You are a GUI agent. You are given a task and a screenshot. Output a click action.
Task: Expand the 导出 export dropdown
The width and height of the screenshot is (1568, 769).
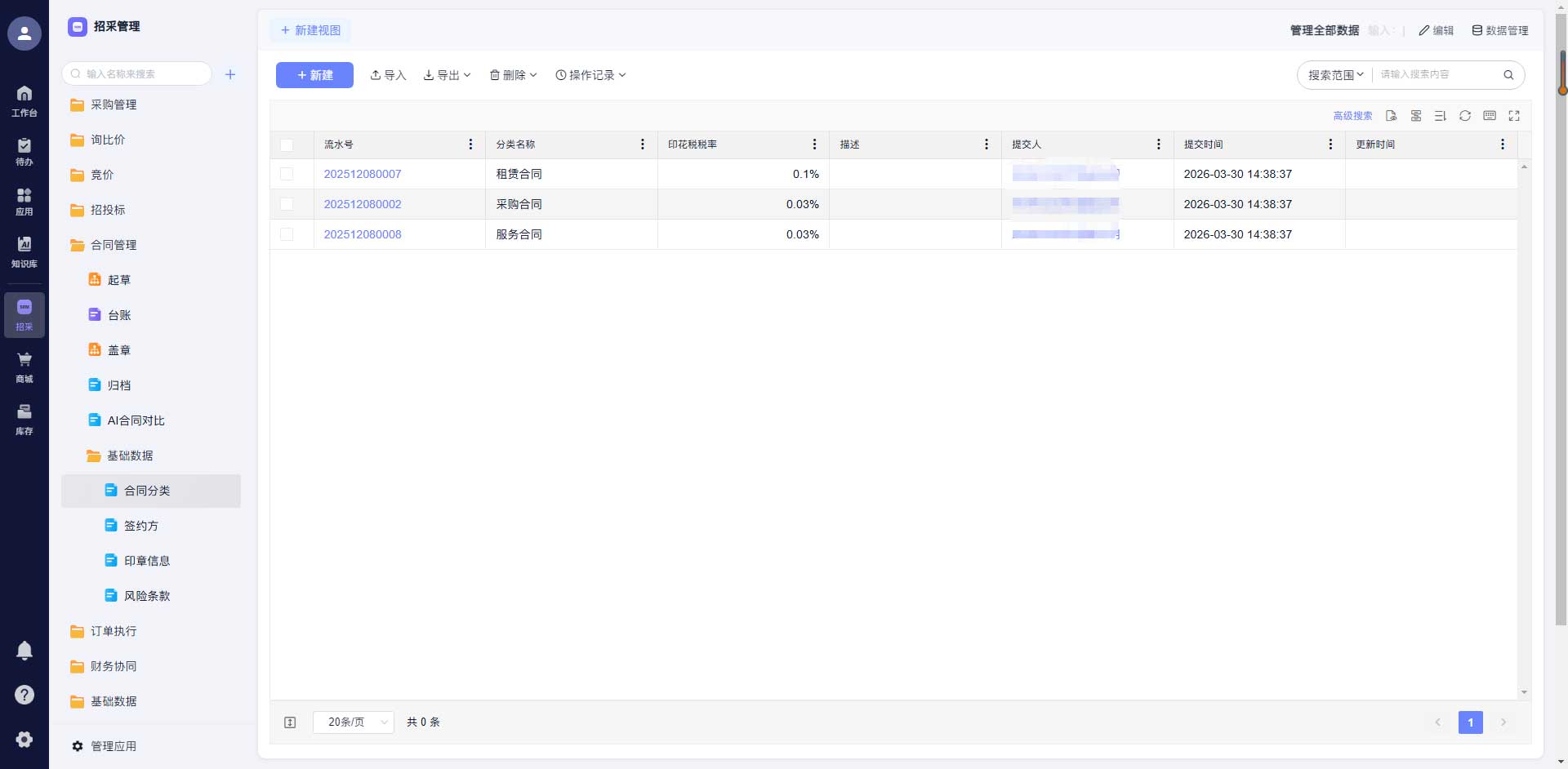coord(448,75)
